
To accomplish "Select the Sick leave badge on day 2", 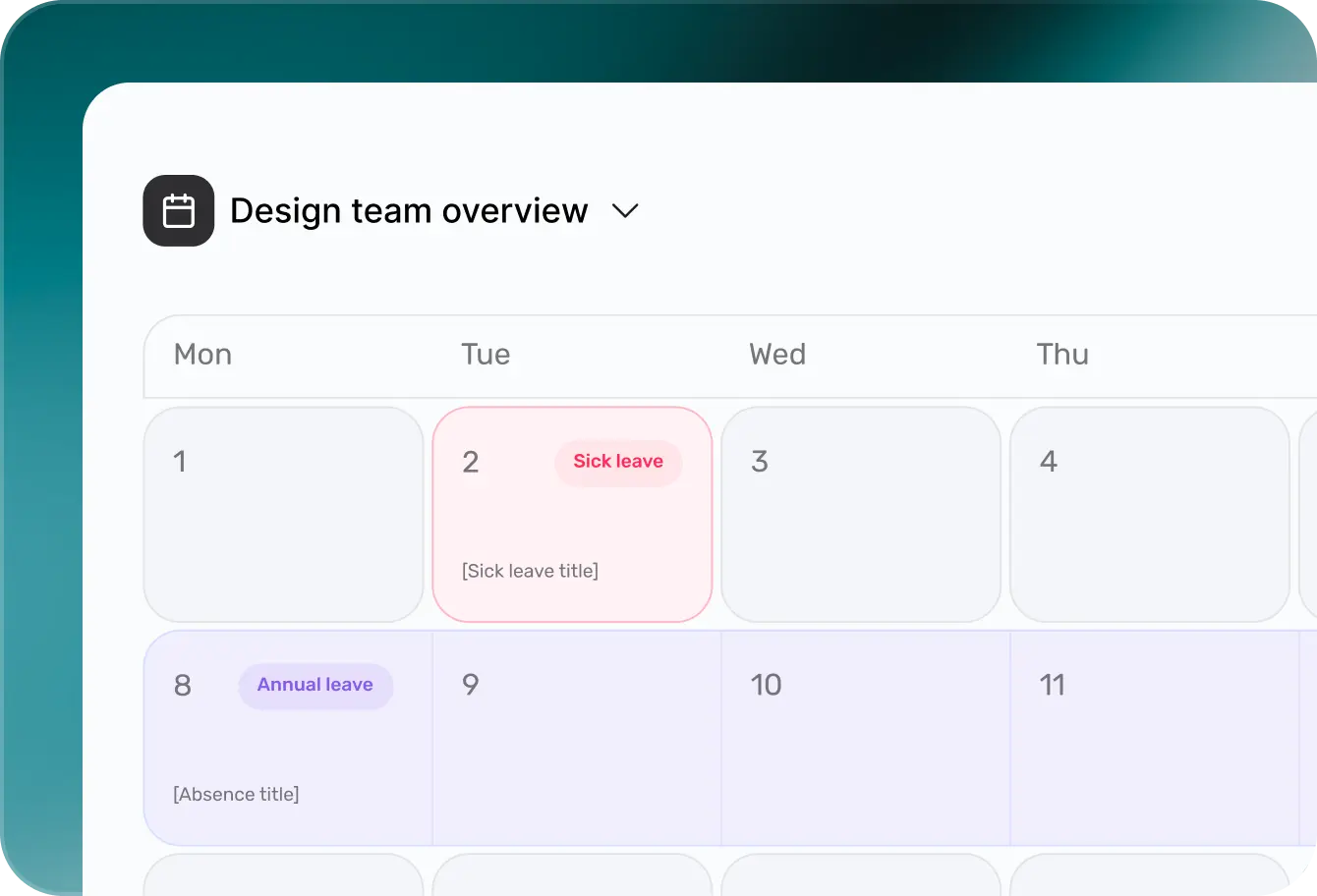I will click(x=618, y=462).
